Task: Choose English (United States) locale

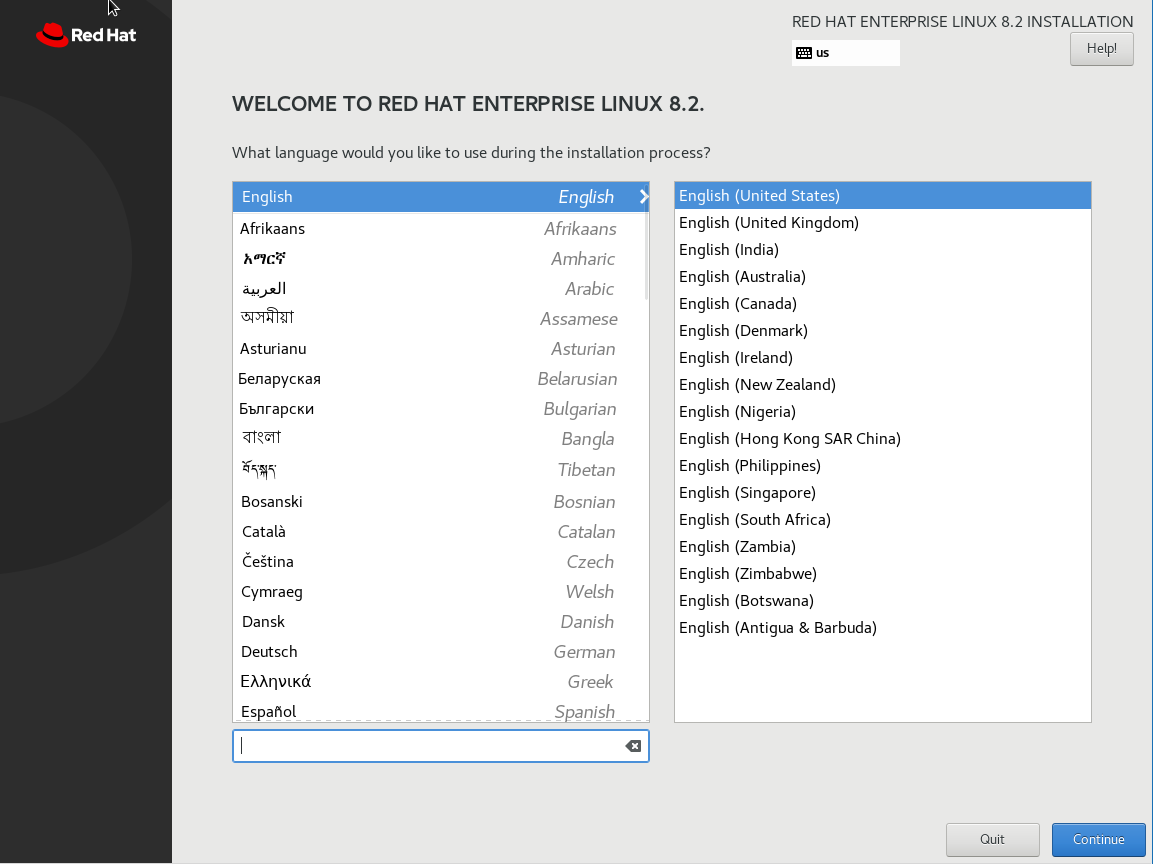Action: pos(882,196)
